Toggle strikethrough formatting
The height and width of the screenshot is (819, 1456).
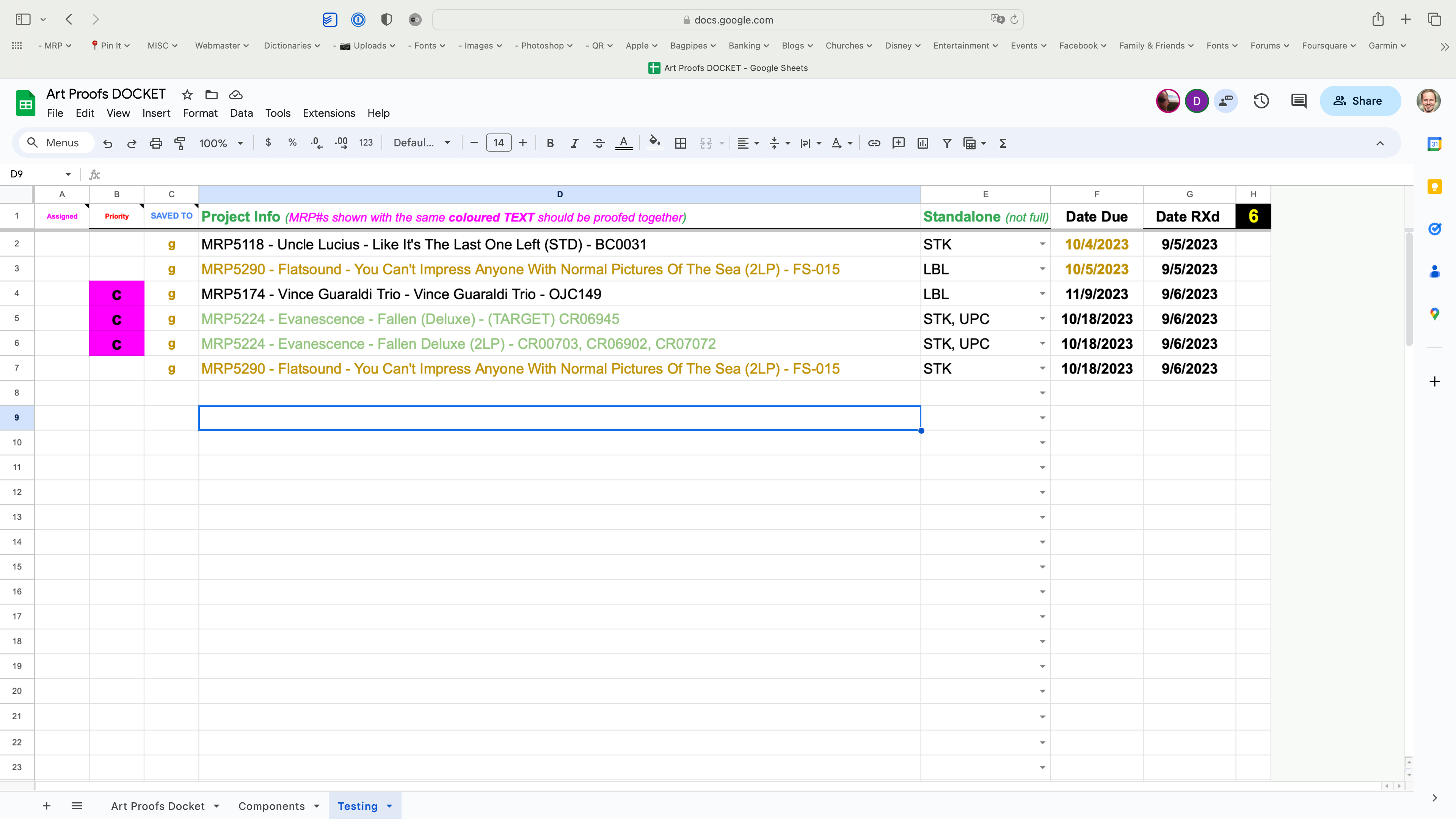point(599,143)
